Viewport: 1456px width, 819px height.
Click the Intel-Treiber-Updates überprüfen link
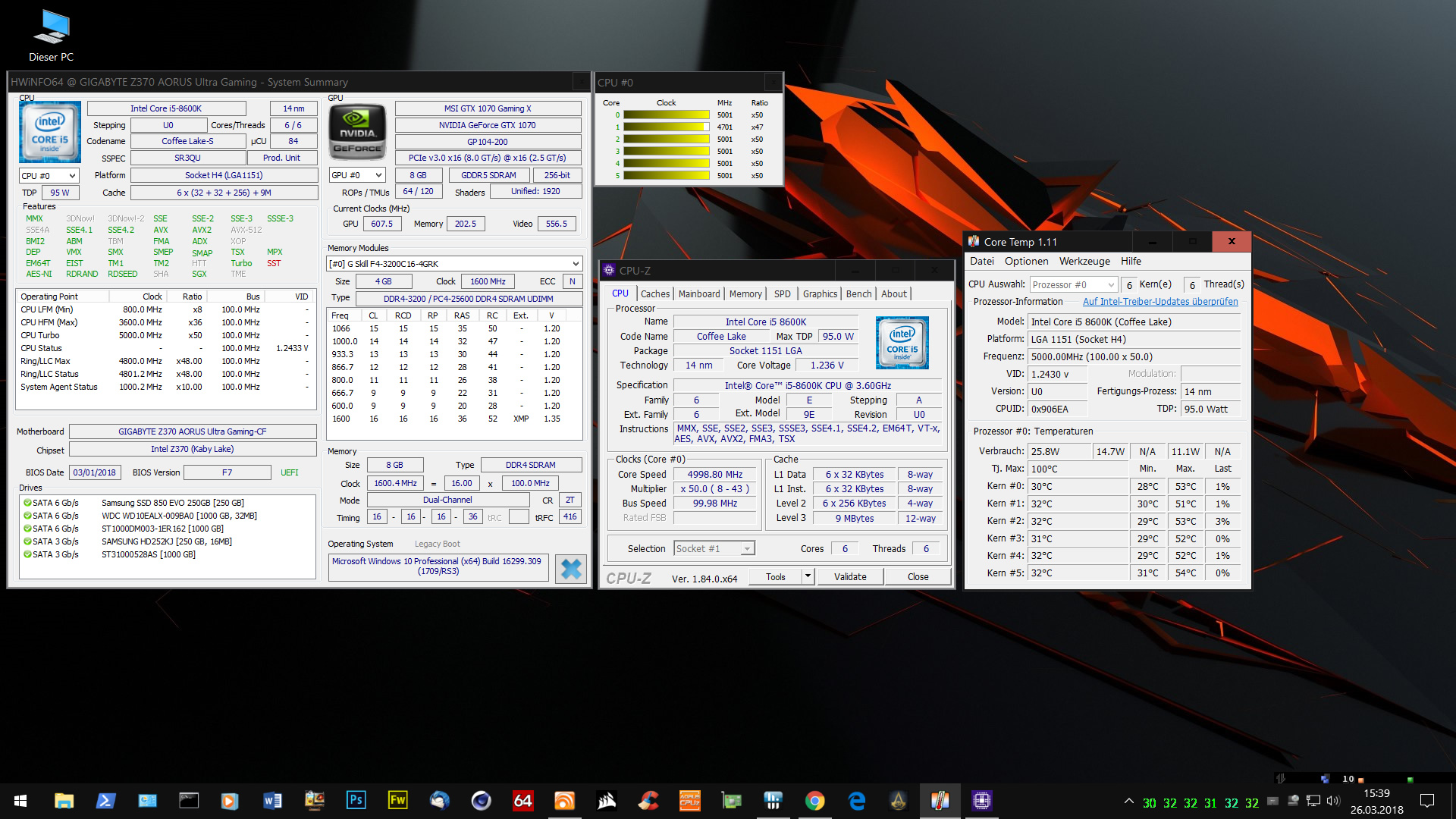coord(1159,302)
